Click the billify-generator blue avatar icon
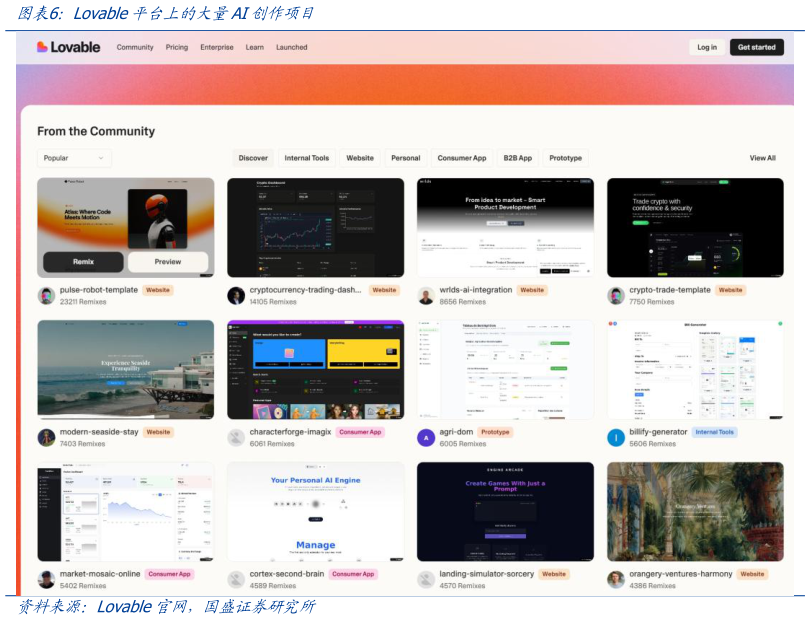 pos(616,438)
